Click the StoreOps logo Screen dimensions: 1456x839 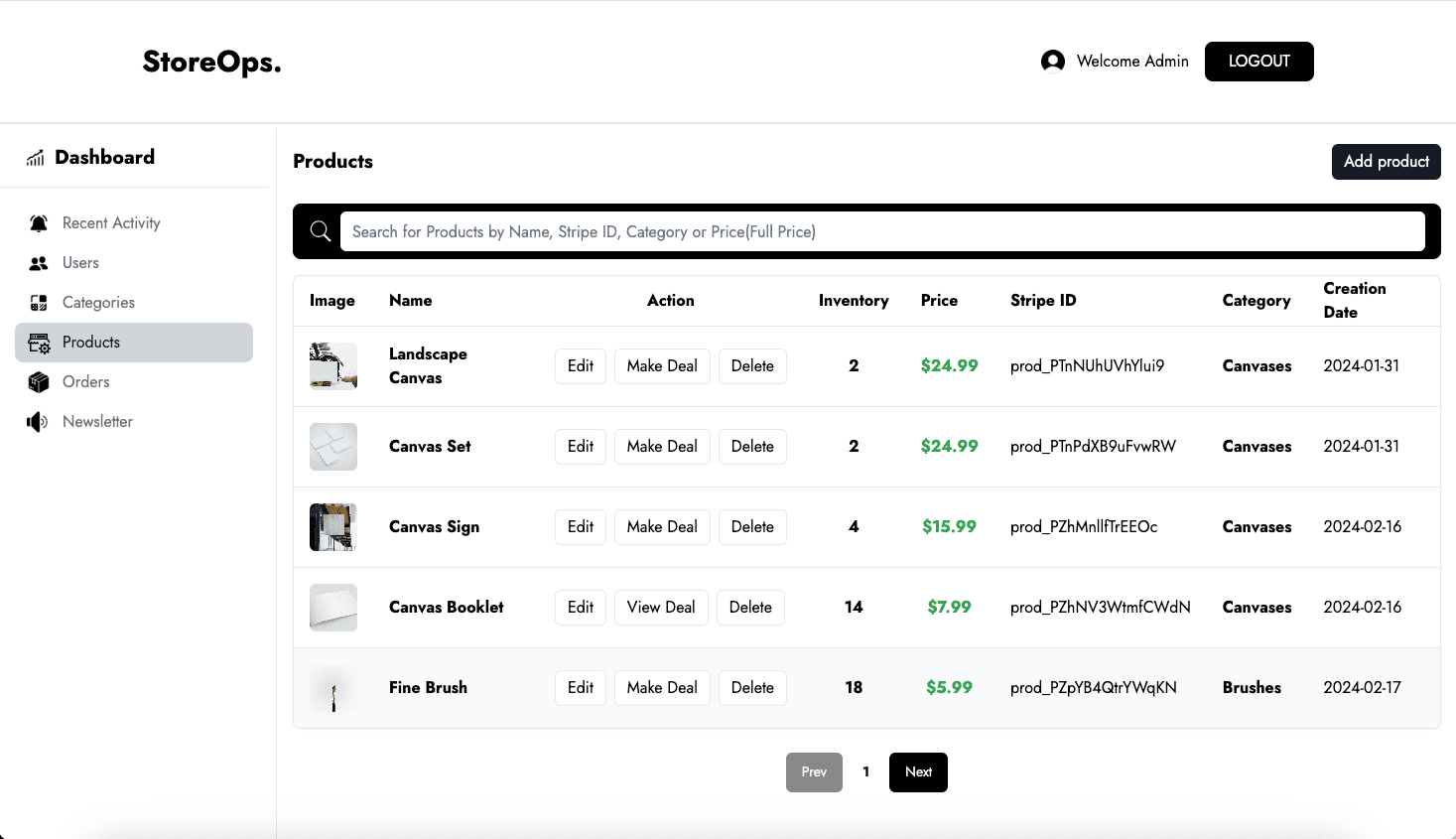(x=211, y=62)
